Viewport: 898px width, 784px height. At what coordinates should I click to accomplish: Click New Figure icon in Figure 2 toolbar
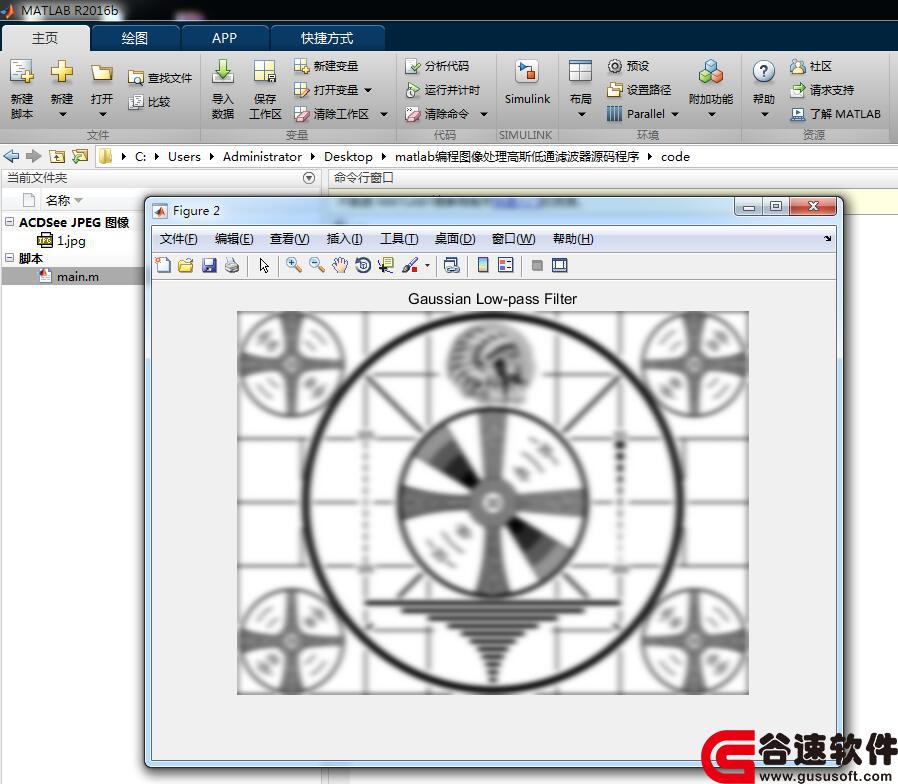pyautogui.click(x=163, y=265)
